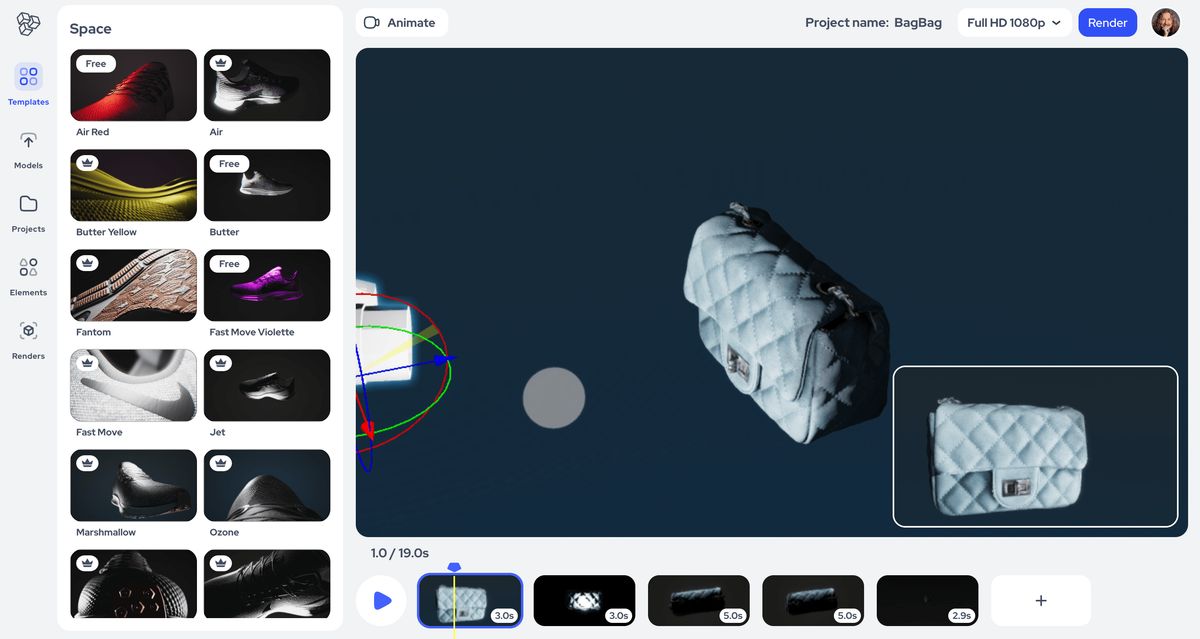
Task: Click the app logo in the top-left corner
Action: pos(27,24)
